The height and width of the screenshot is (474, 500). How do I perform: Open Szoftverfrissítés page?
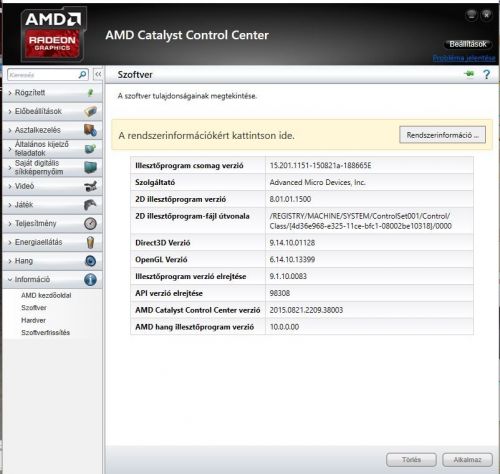45,333
